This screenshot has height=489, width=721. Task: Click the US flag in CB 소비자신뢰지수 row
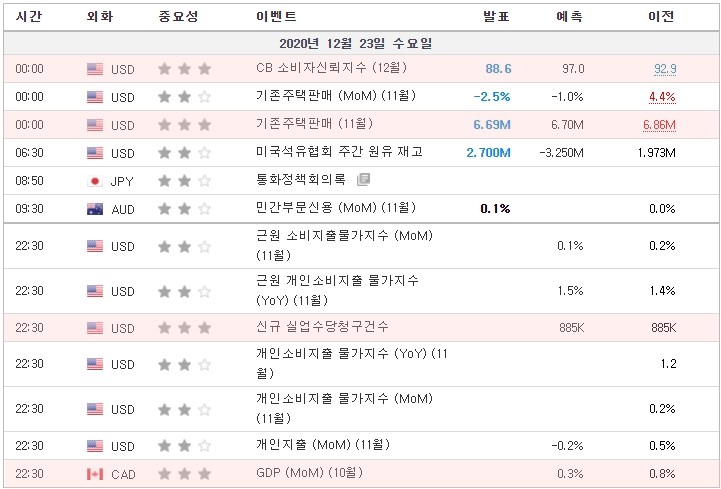tap(95, 69)
